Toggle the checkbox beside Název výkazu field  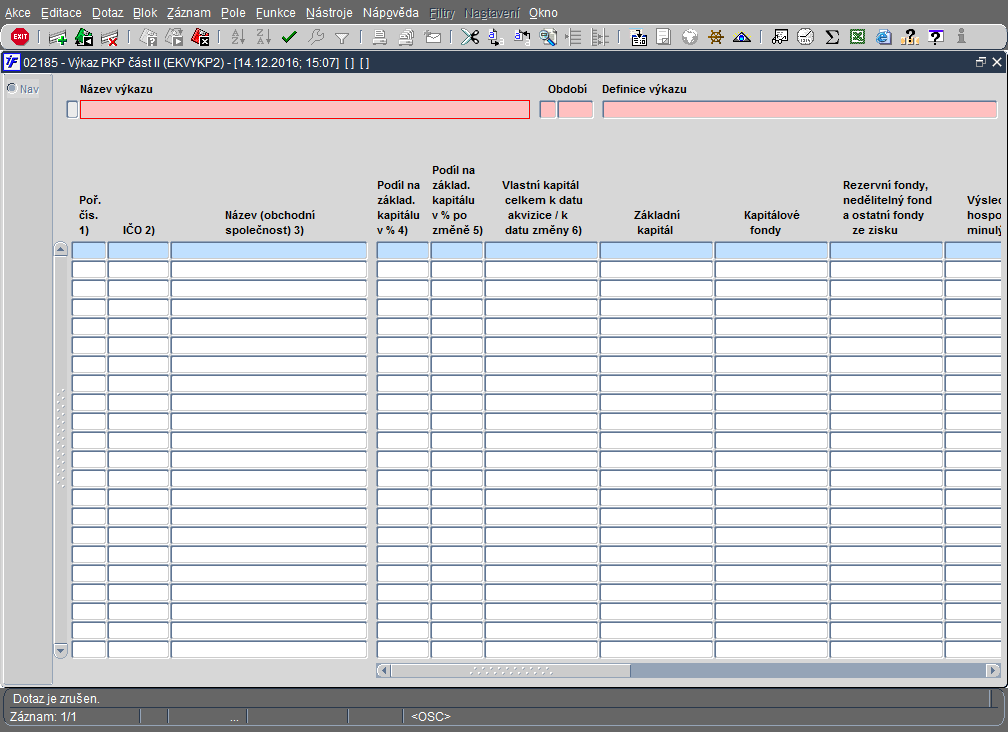coord(71,110)
